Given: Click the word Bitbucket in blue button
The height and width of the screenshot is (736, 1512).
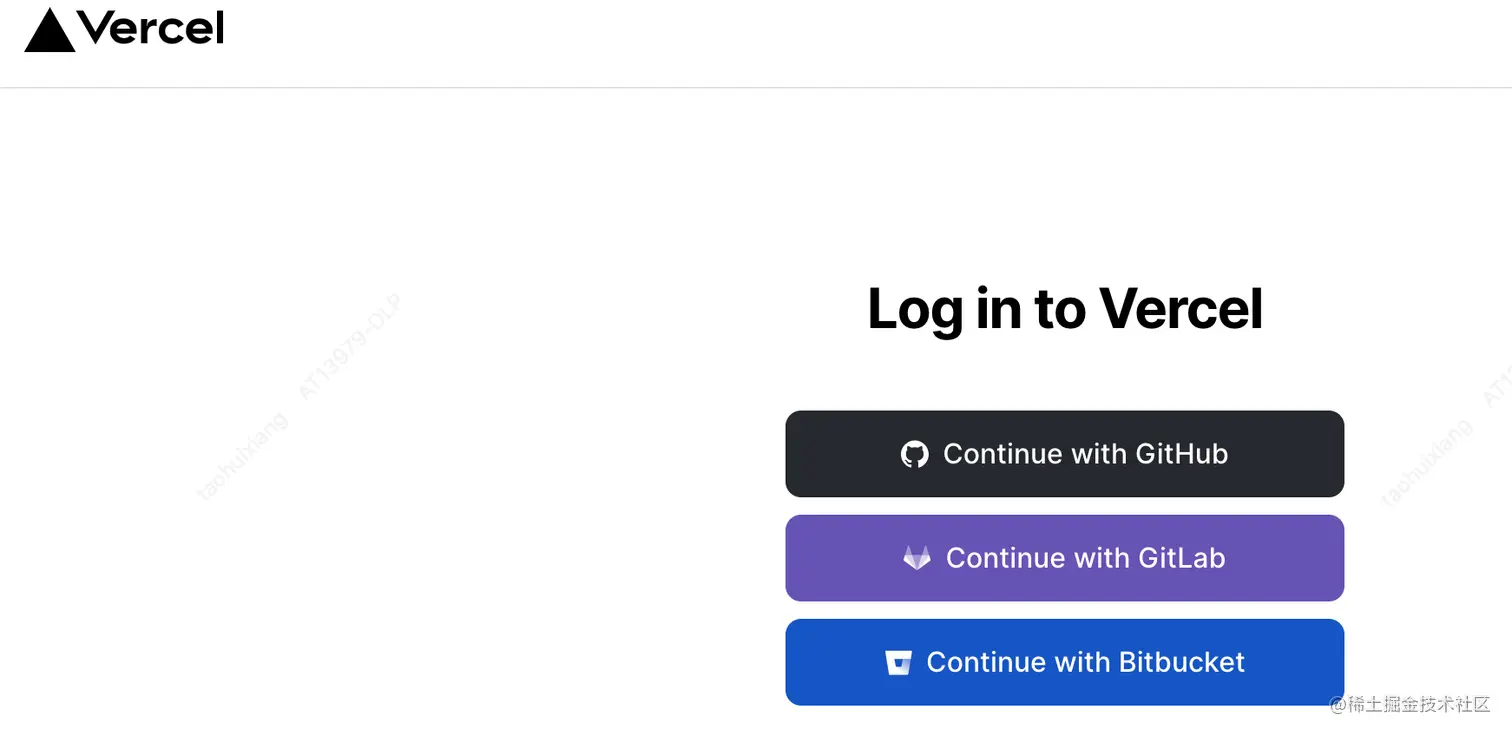Looking at the screenshot, I should click(1182, 662).
